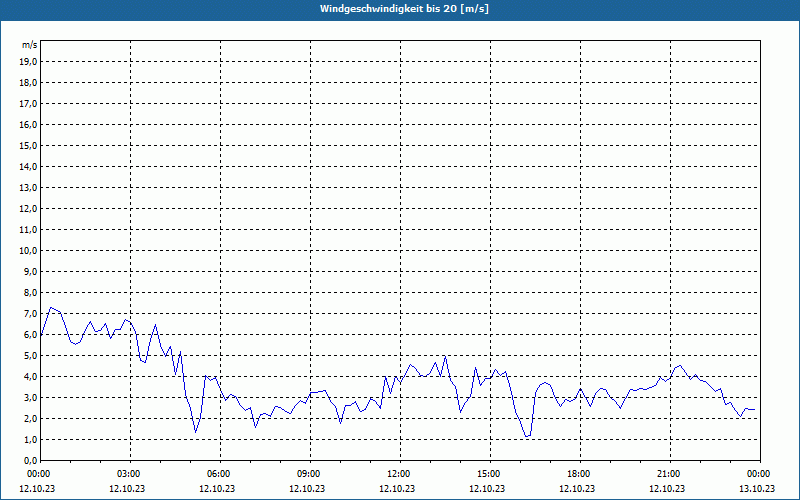Screen dimensions: 800x500
Task: Select the 17,0 y-axis label
Action: (29, 104)
